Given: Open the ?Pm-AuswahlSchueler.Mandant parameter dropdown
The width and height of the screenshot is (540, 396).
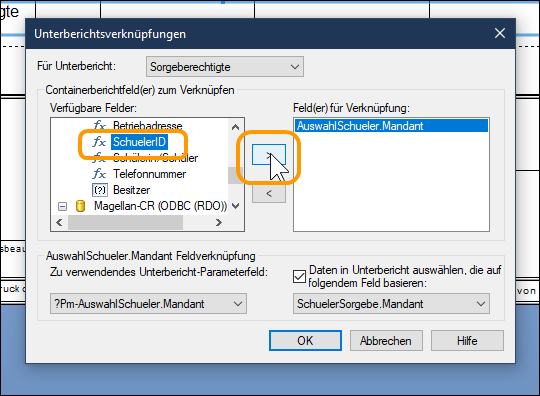Looking at the screenshot, I should click(x=148, y=304).
